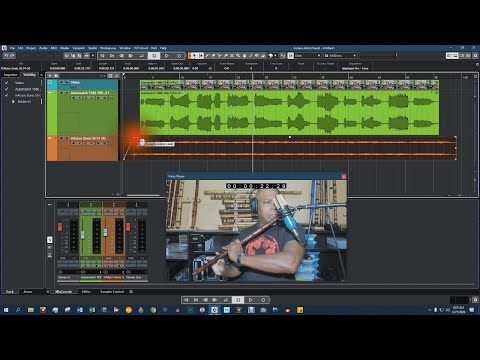Select the Automatch 1080 track header
480x360 pixels.
(82, 113)
